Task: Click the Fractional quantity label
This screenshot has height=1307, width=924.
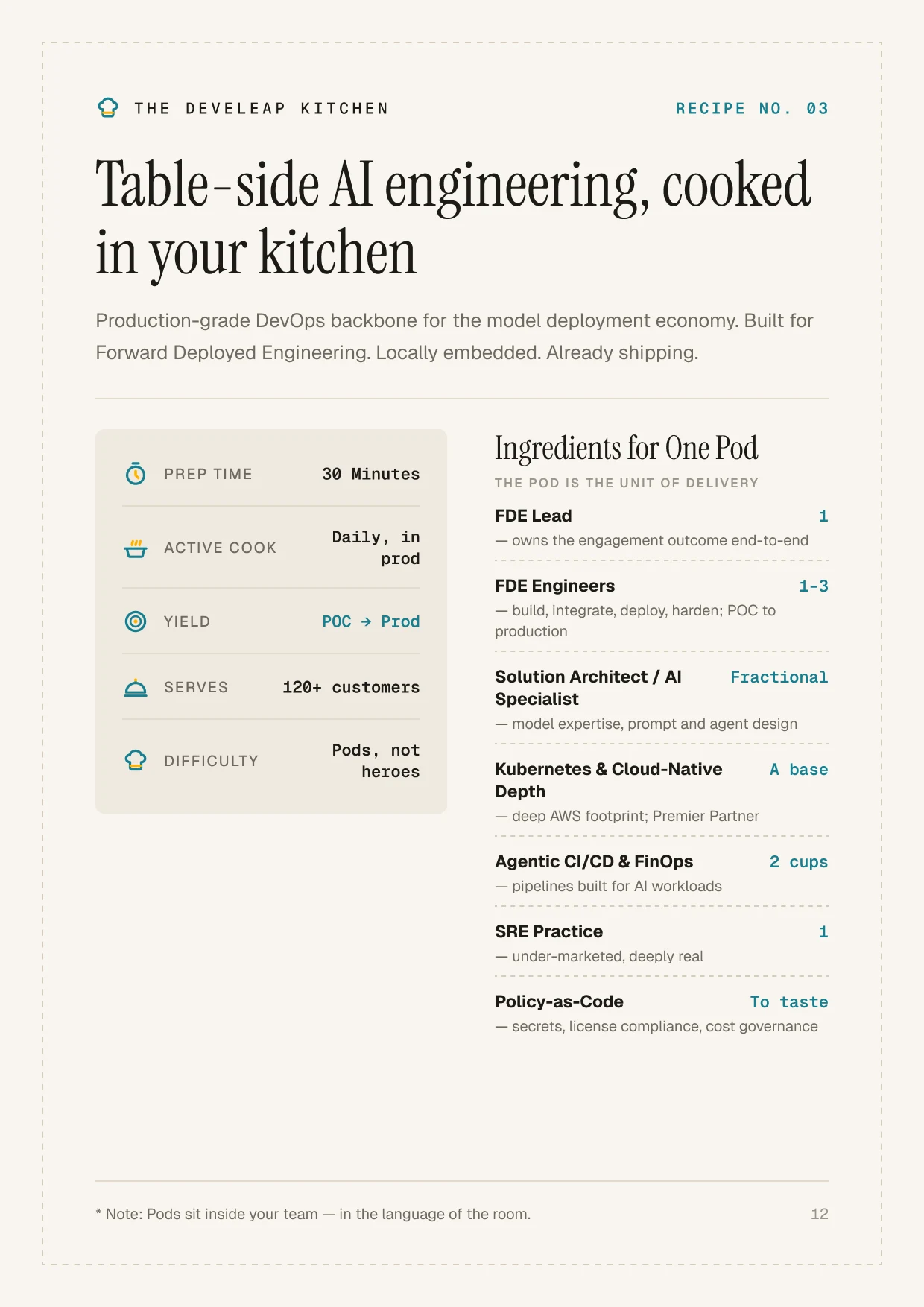Action: pyautogui.click(x=779, y=677)
